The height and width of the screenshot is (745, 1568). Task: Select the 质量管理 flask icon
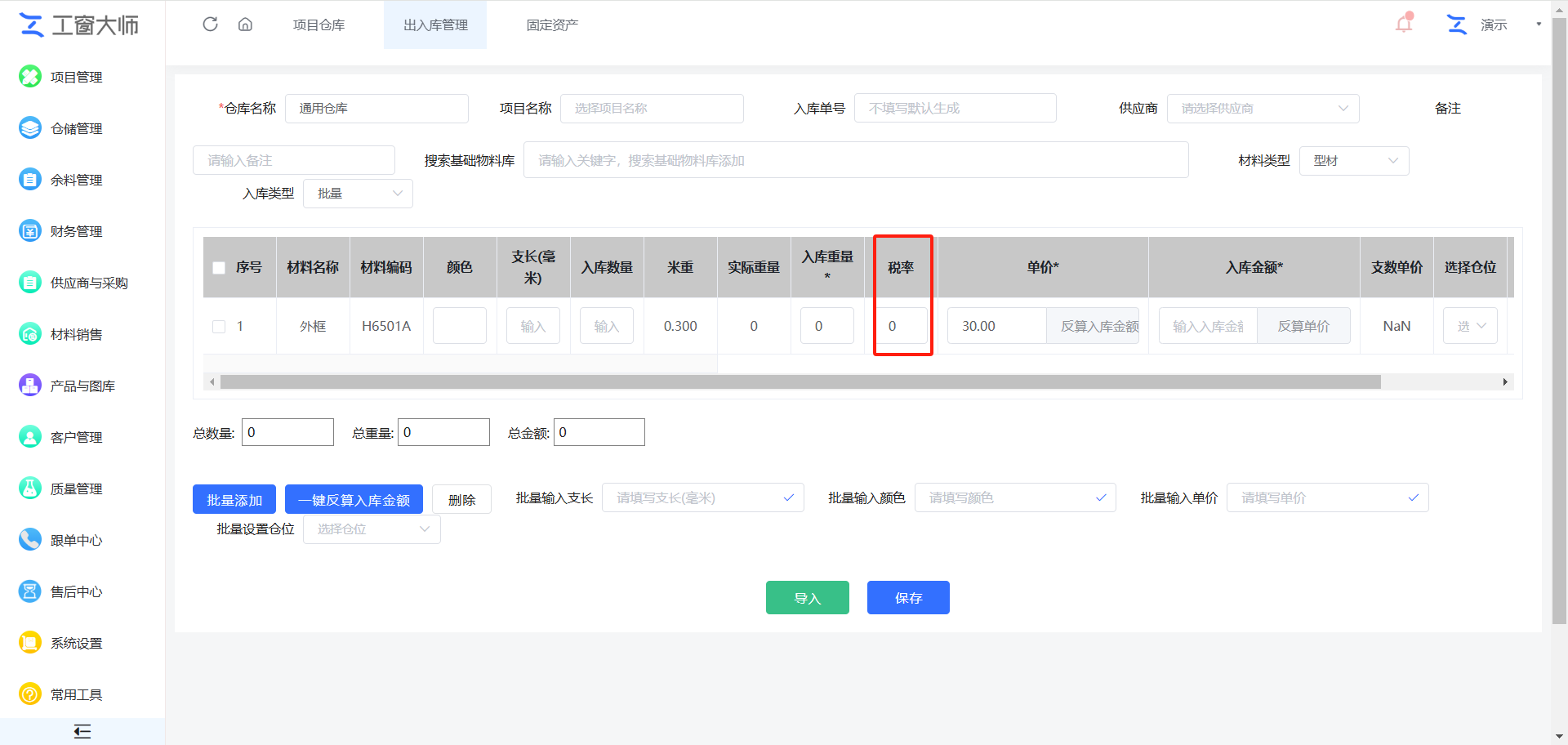click(x=30, y=488)
